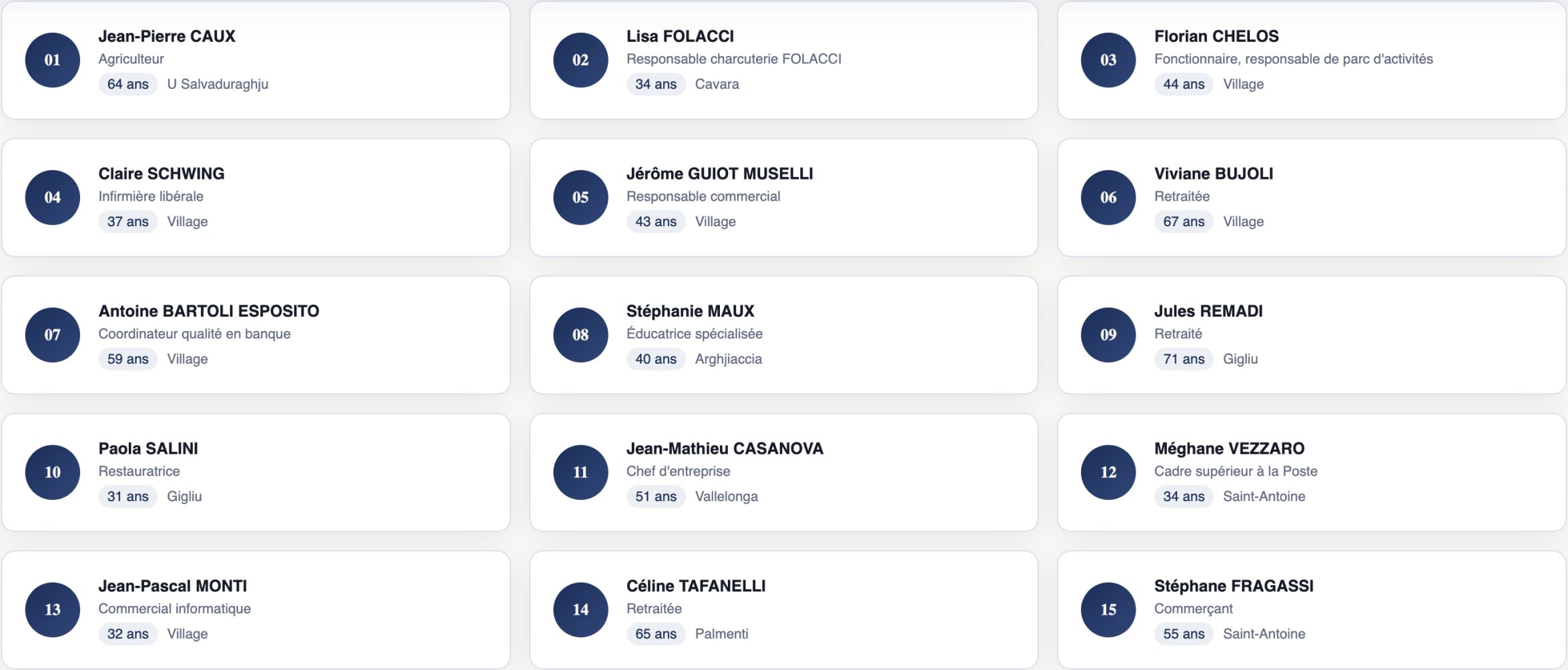Select Lisa FOLACCI name heading
The height and width of the screenshot is (670, 1568).
coord(680,36)
